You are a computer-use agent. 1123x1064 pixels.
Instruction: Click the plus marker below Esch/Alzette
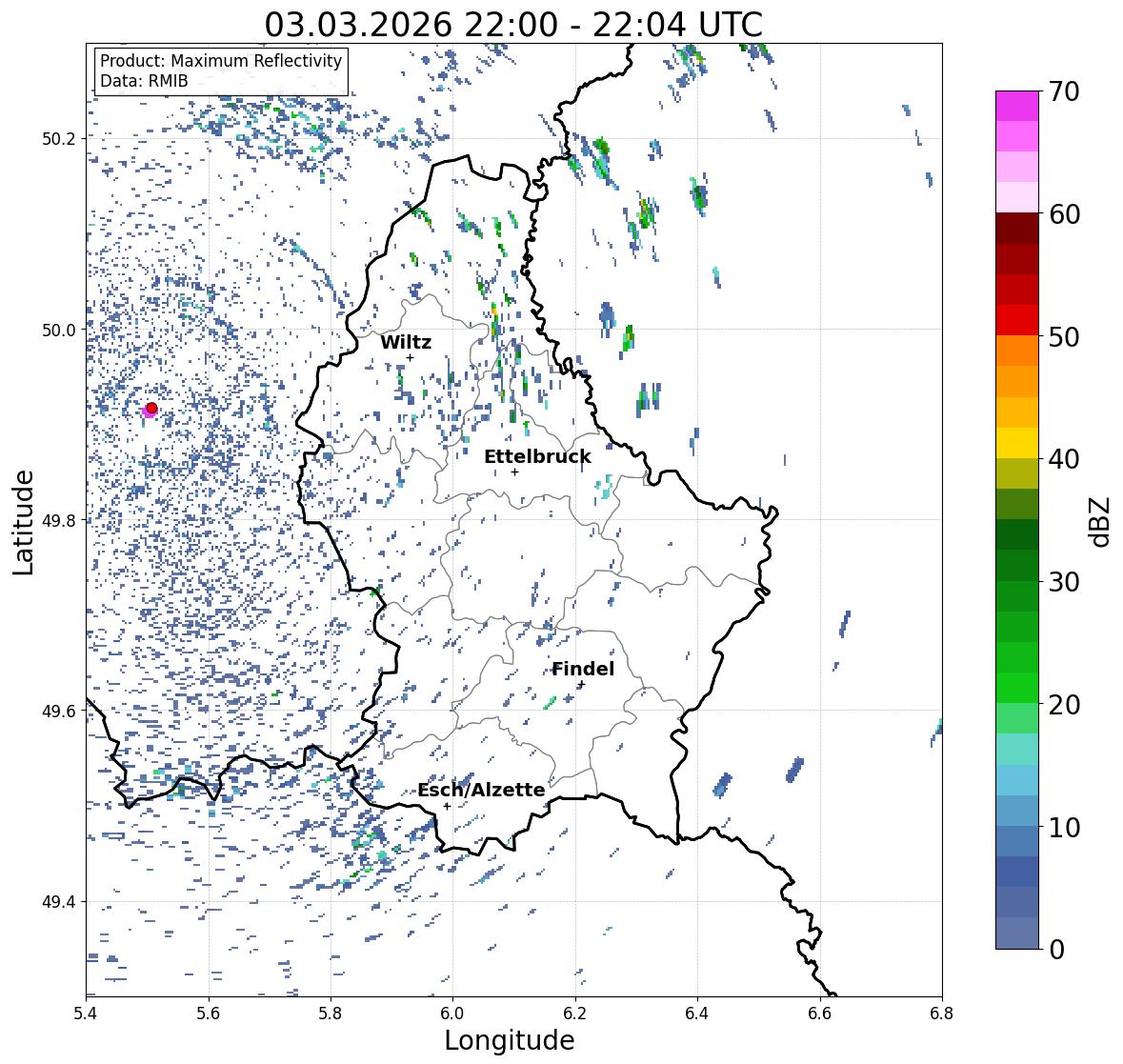pyautogui.click(x=447, y=806)
